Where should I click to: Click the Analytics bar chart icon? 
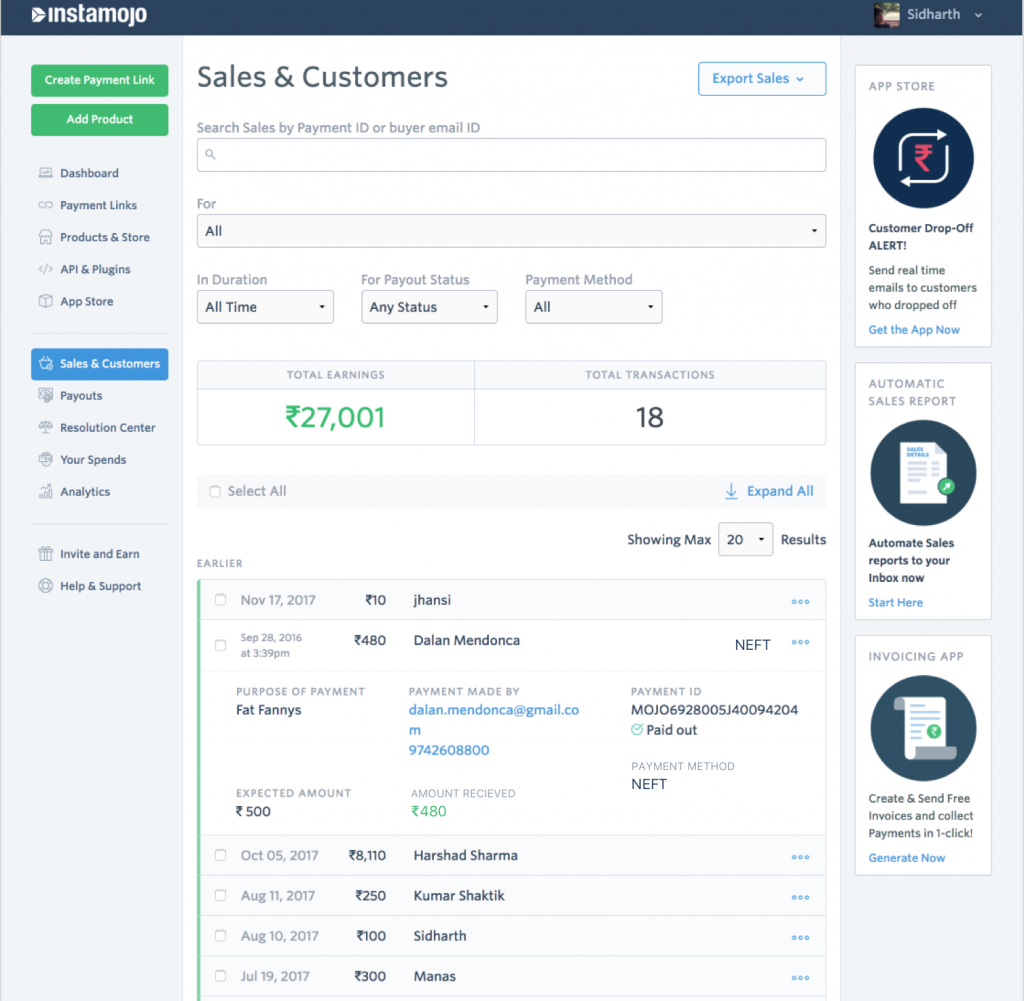click(45, 491)
